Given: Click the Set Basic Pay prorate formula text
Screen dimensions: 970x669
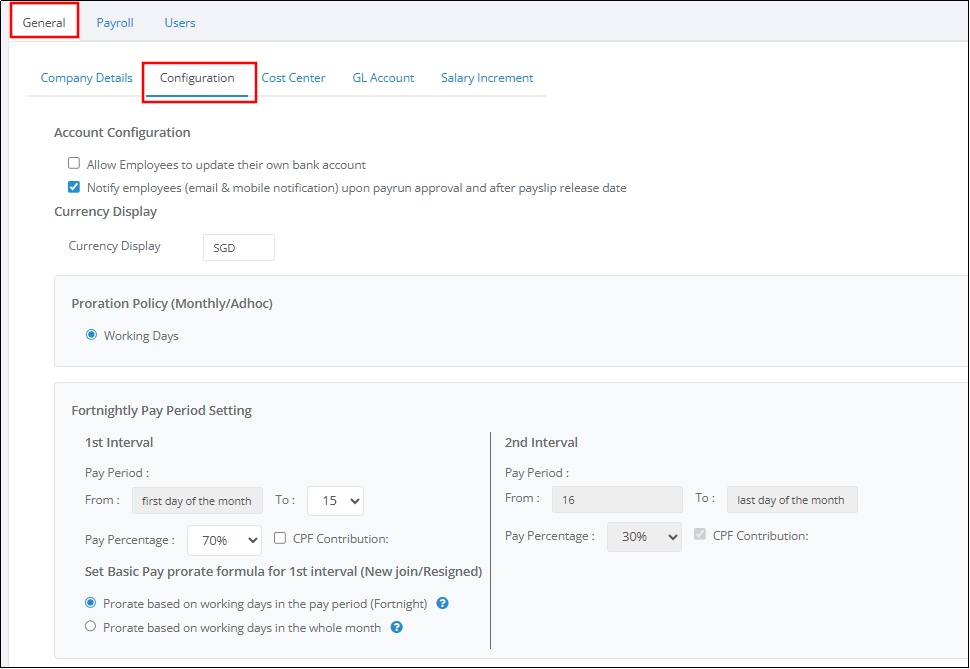Looking at the screenshot, I should (x=283, y=571).
